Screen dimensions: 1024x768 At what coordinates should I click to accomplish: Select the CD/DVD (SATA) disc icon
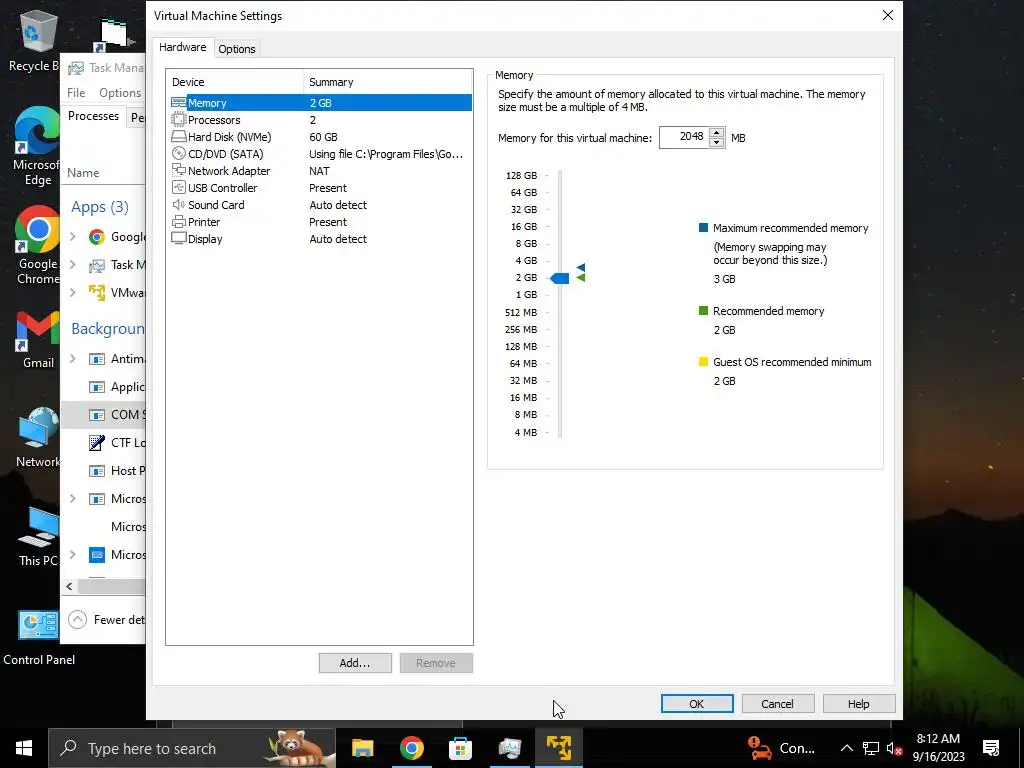(x=178, y=153)
